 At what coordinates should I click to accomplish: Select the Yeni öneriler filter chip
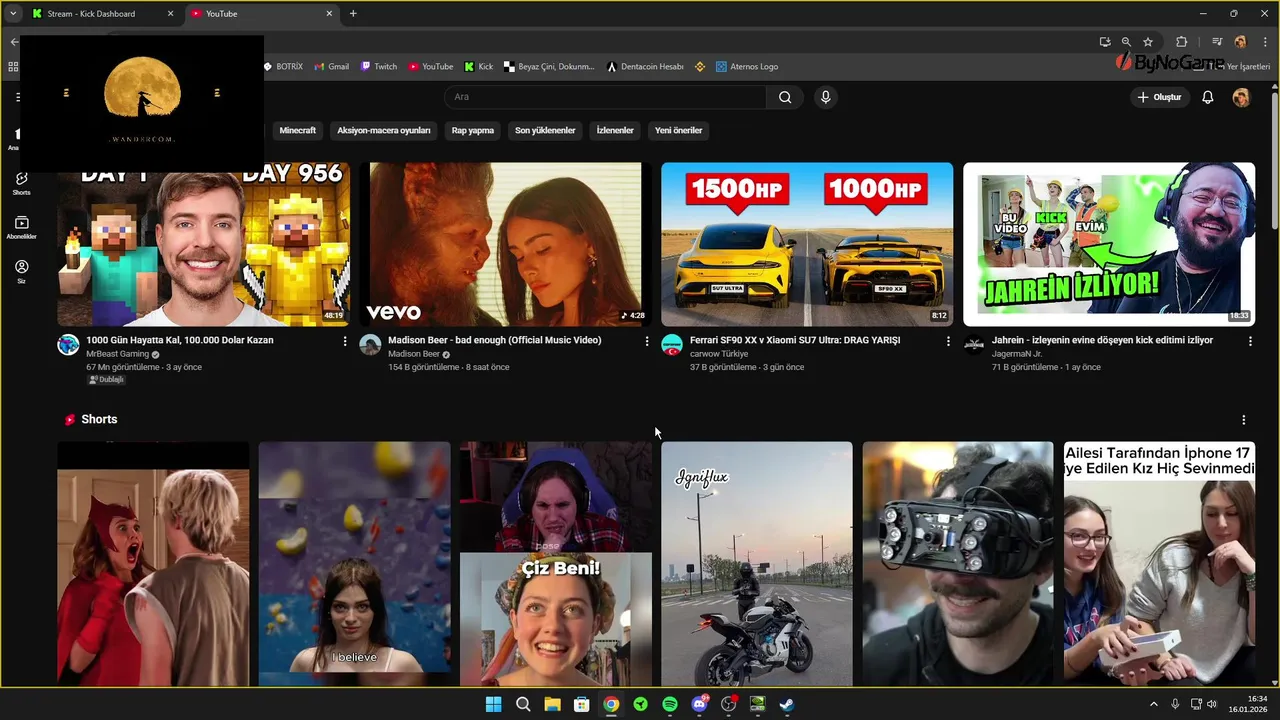[679, 130]
